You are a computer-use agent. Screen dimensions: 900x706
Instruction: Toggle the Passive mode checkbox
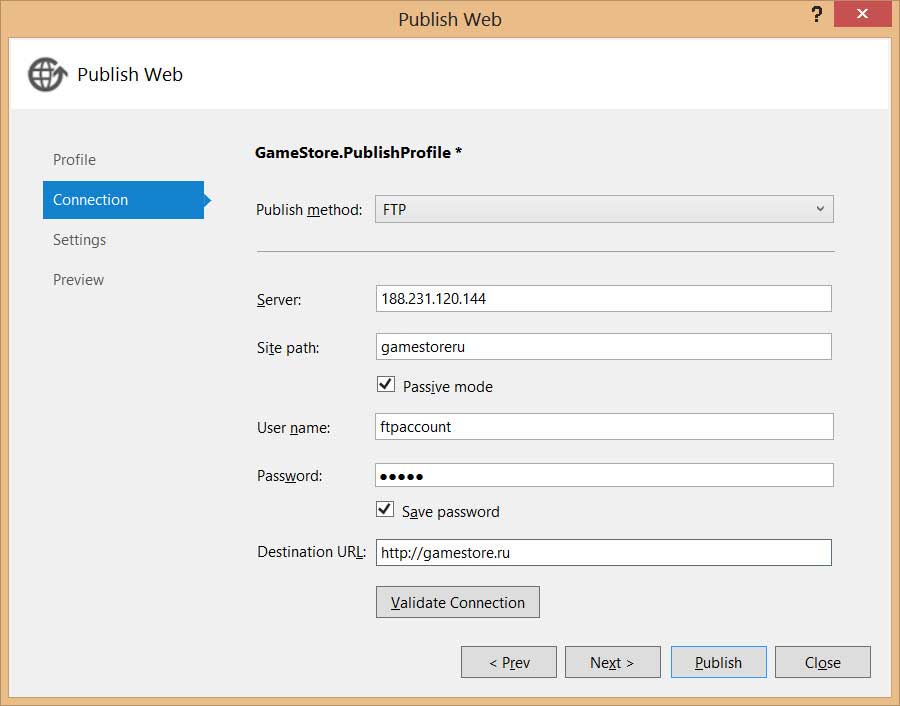click(386, 384)
